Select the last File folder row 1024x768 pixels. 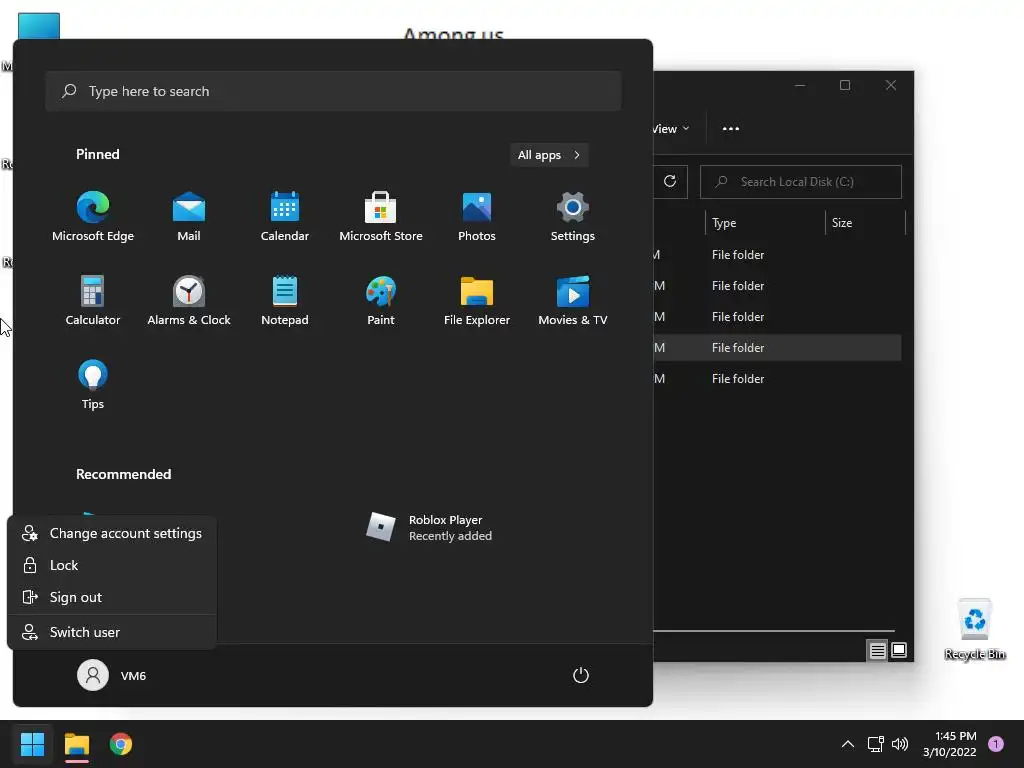click(777, 379)
